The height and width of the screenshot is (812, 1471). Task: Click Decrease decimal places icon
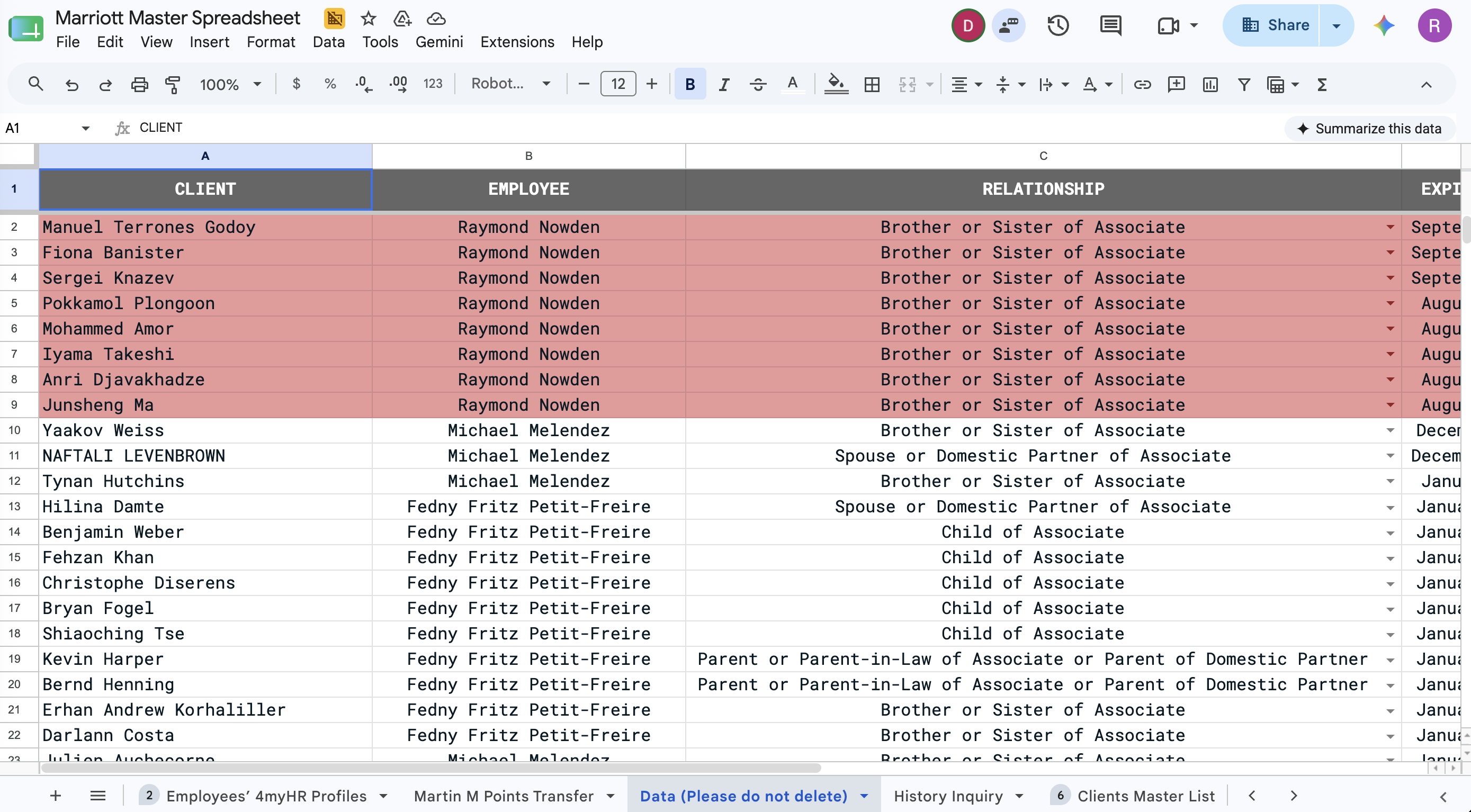point(363,84)
